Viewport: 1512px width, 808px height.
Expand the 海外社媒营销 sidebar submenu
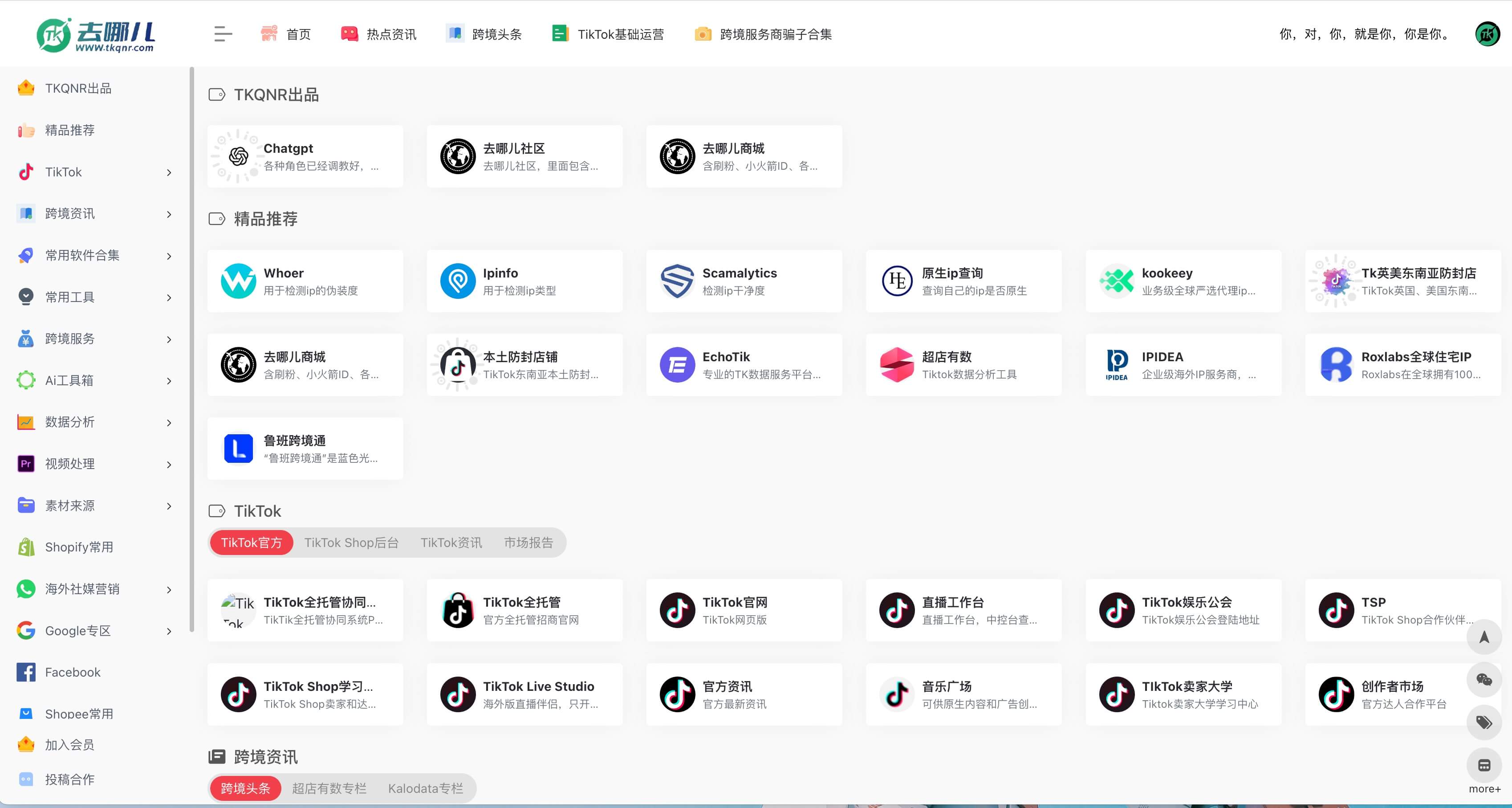(x=169, y=590)
